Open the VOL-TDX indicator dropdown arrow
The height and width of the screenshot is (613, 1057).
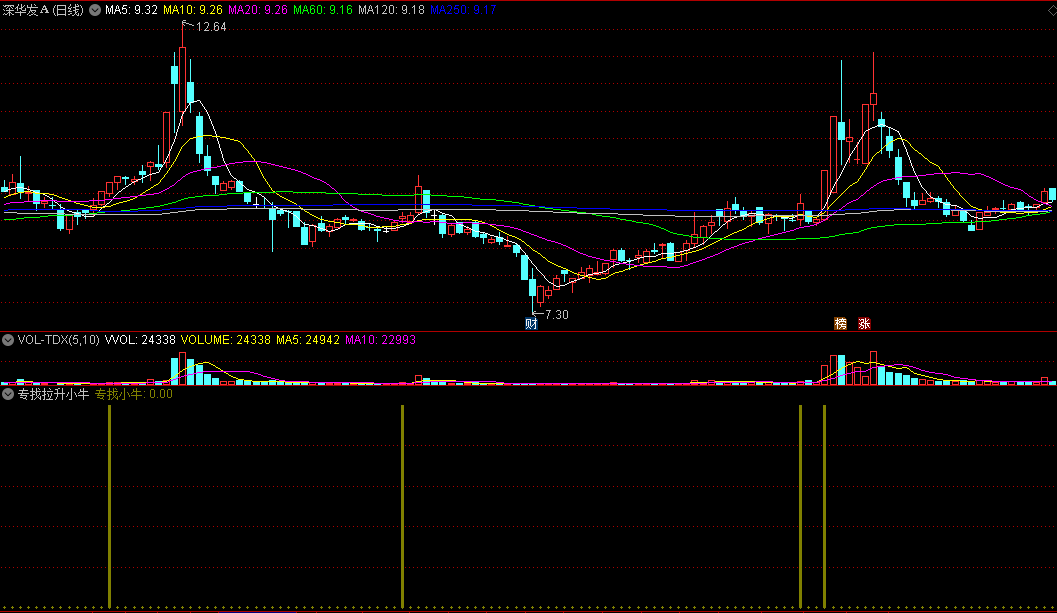coord(8,340)
